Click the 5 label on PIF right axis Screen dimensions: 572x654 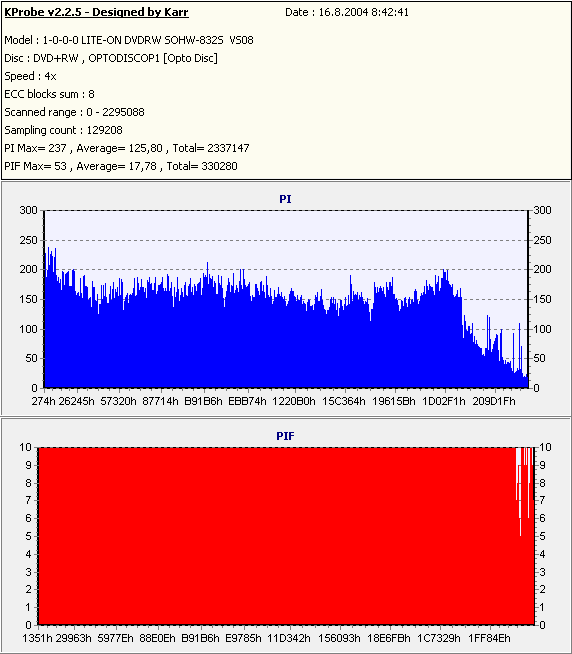(542, 536)
